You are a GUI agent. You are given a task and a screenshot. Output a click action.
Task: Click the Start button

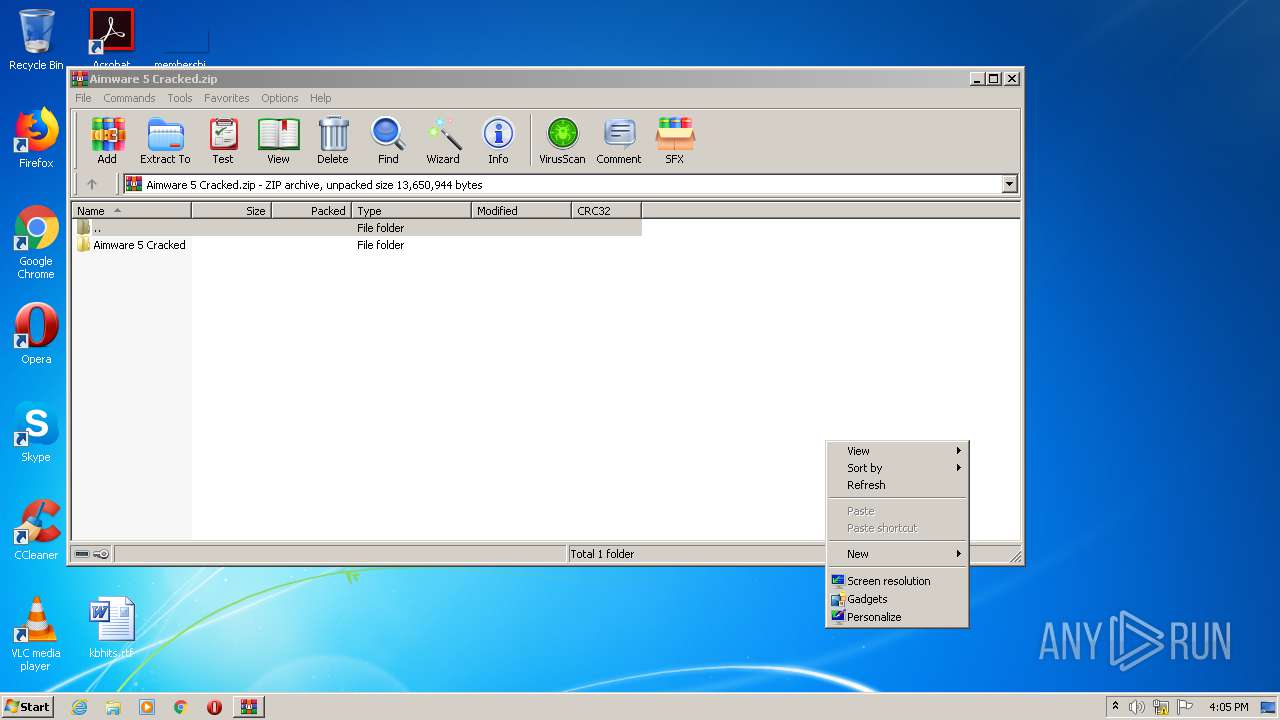(x=27, y=707)
